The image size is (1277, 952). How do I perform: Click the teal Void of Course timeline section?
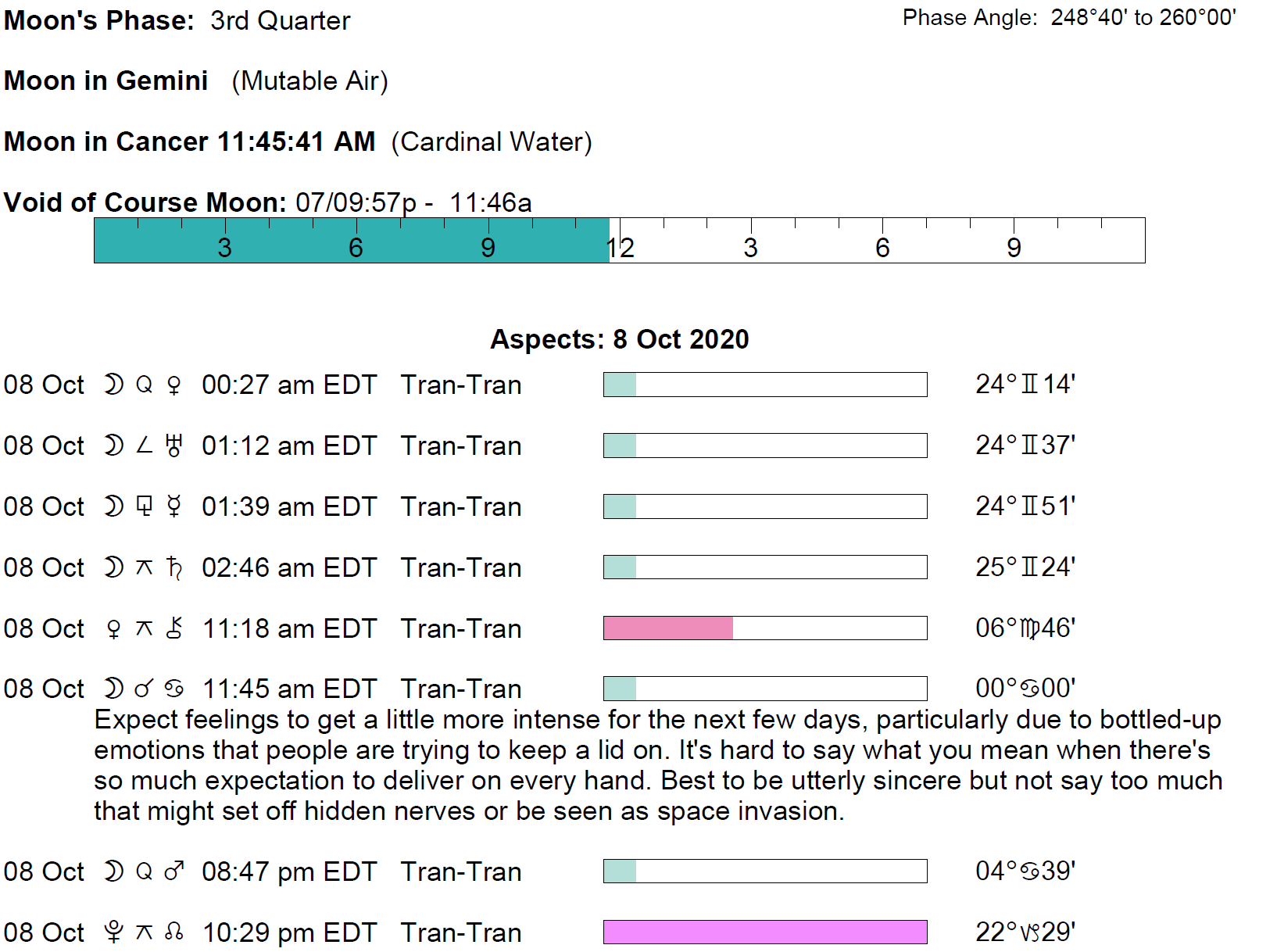coord(351,240)
